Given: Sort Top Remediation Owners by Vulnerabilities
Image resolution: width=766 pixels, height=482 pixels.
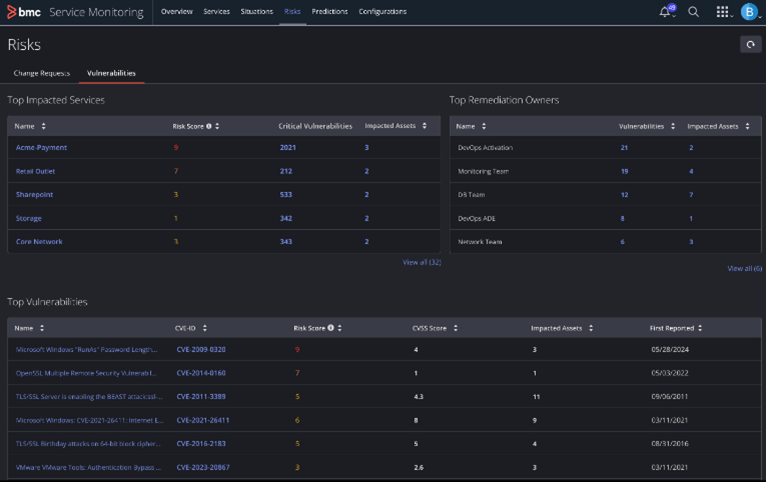Looking at the screenshot, I should [673, 126].
